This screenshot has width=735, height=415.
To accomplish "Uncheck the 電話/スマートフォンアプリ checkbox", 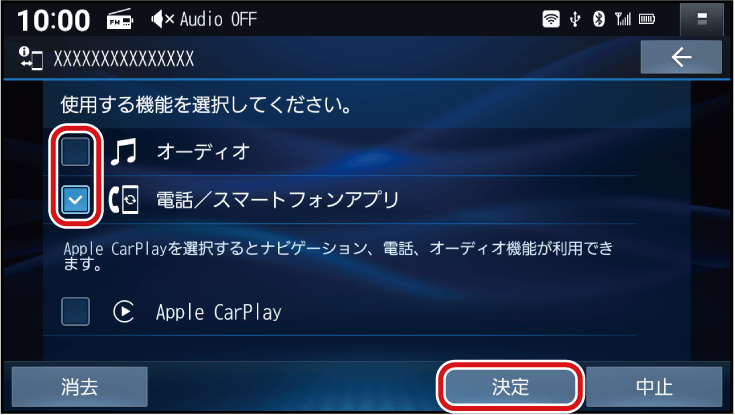I will [x=75, y=200].
